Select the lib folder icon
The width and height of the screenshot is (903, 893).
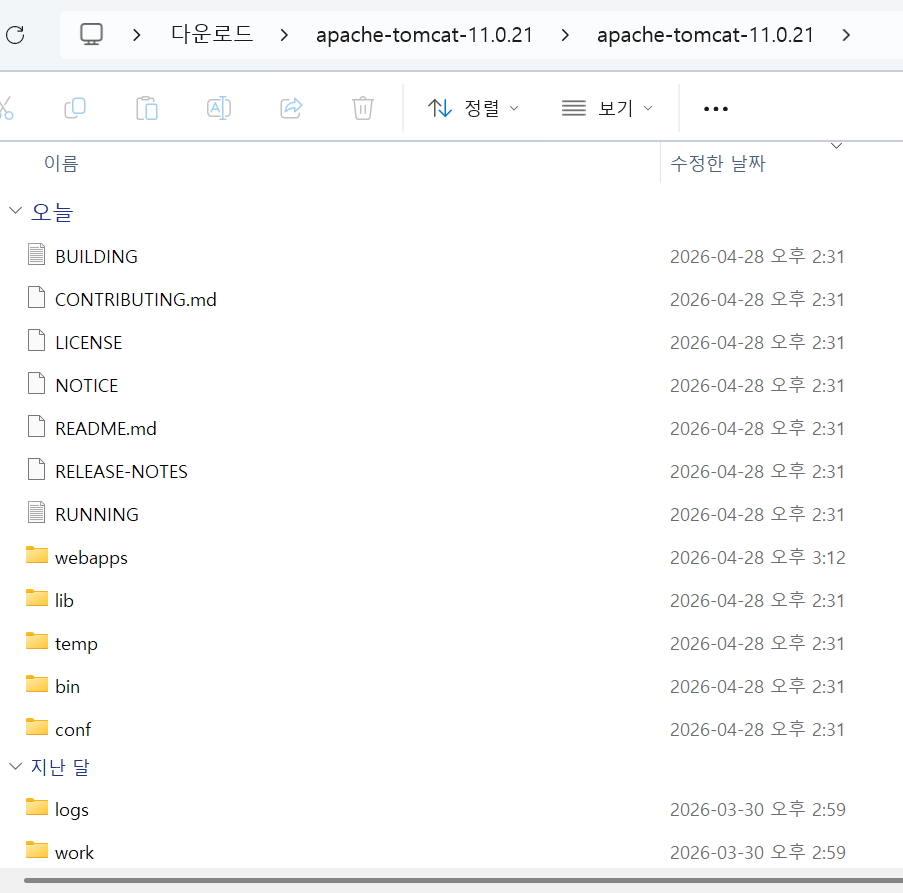tap(37, 598)
